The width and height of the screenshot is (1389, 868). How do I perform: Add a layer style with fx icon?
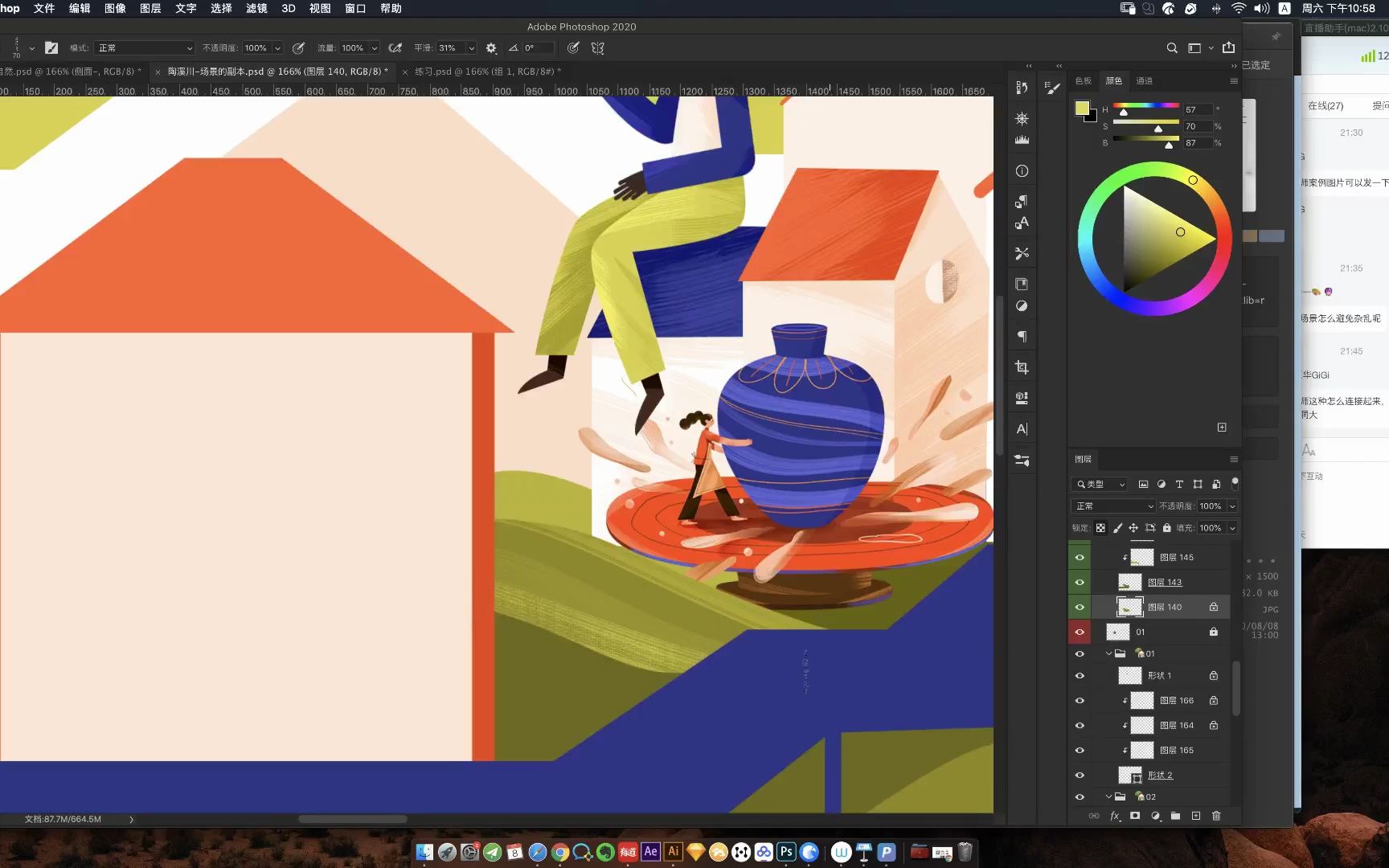1115,816
